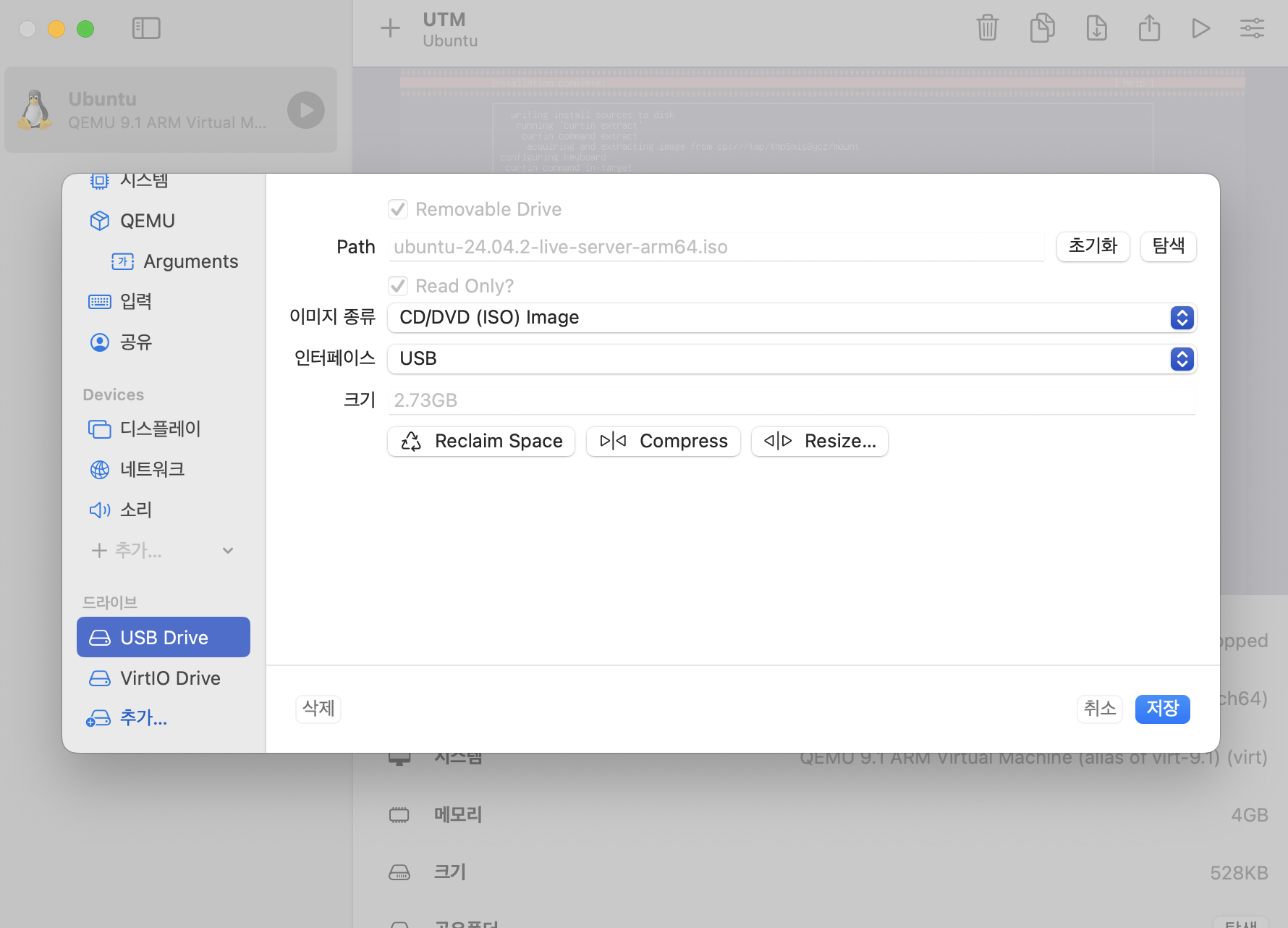The width and height of the screenshot is (1288, 928).
Task: Toggle the Read Only? checkbox
Action: (398, 286)
